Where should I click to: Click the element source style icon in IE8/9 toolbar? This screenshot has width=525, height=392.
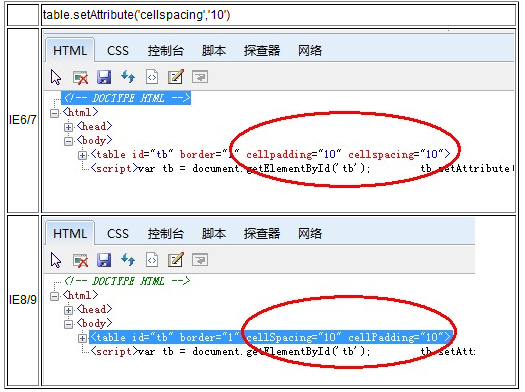152,260
